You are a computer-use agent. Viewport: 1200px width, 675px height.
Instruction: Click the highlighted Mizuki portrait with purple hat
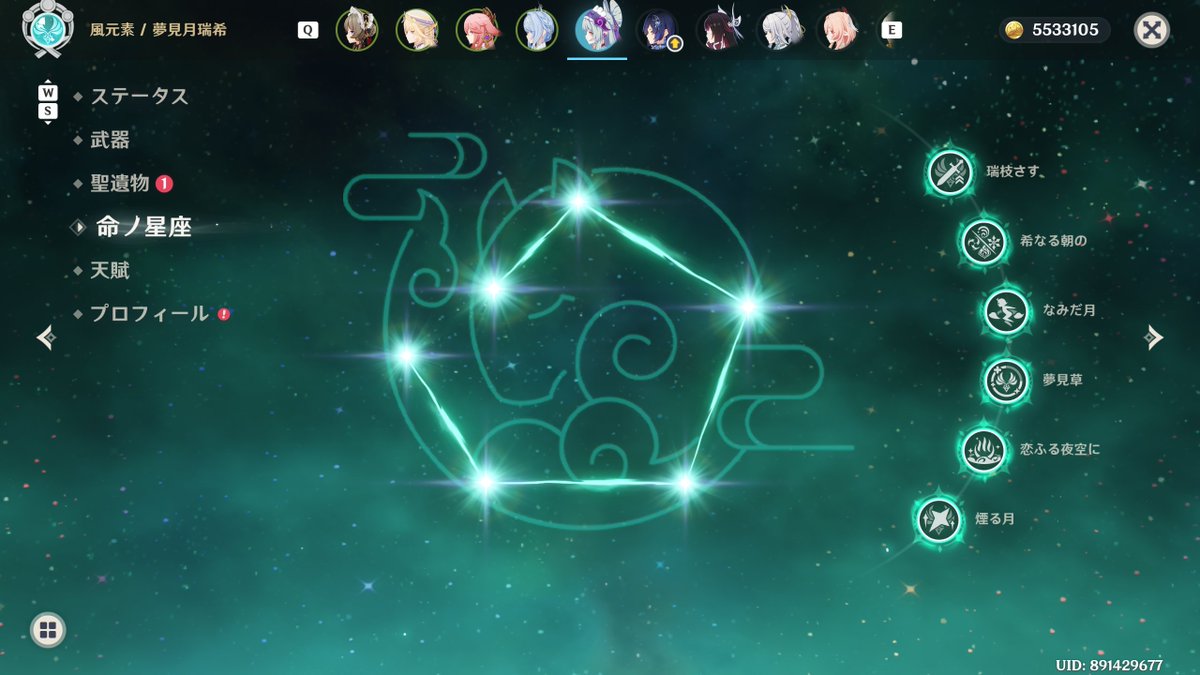597,29
